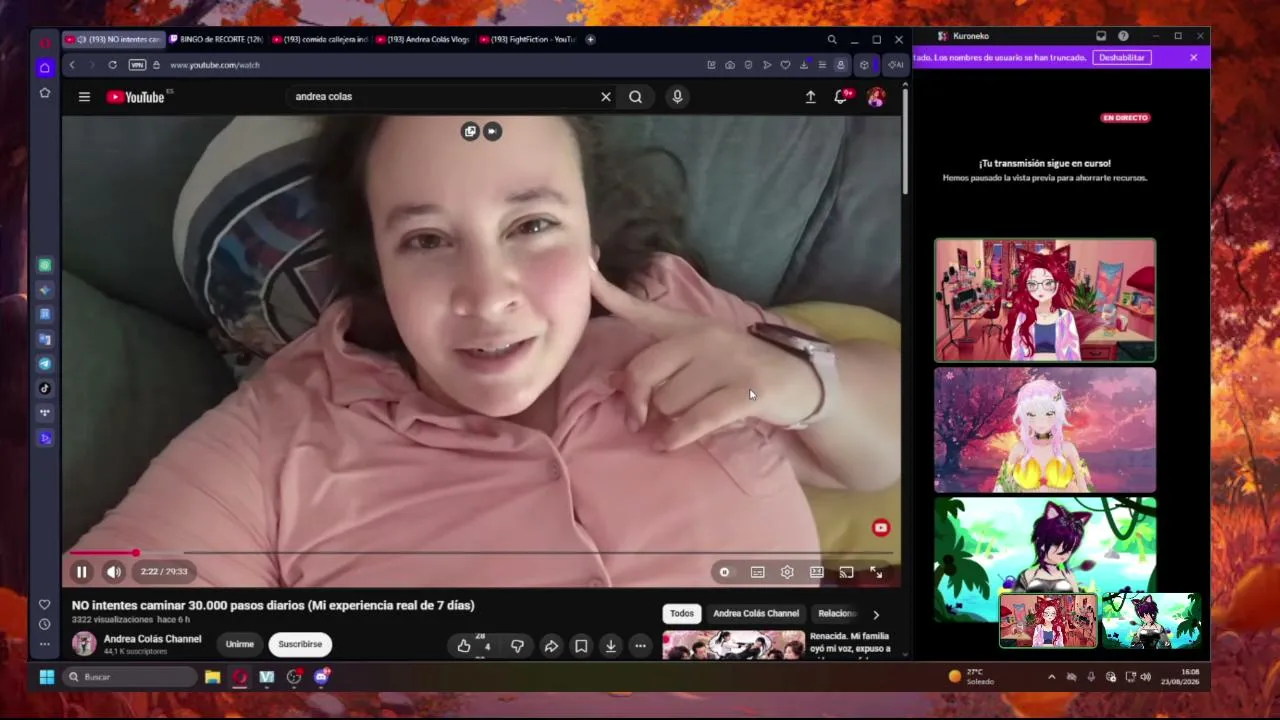Share the video
This screenshot has width=1280, height=720.
(551, 646)
